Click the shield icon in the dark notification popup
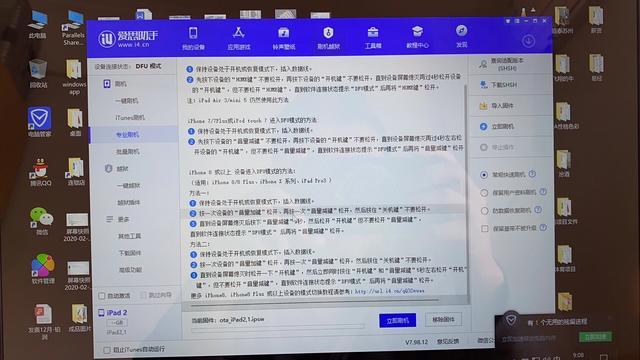 pos(511,320)
